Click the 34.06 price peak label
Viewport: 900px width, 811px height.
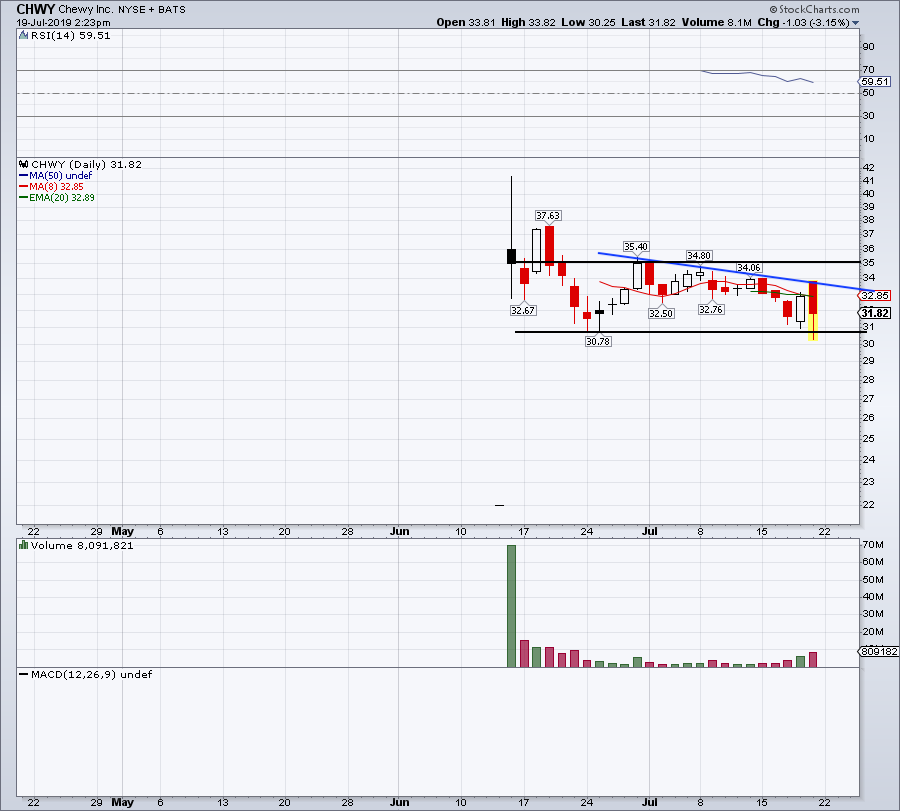[x=748, y=267]
